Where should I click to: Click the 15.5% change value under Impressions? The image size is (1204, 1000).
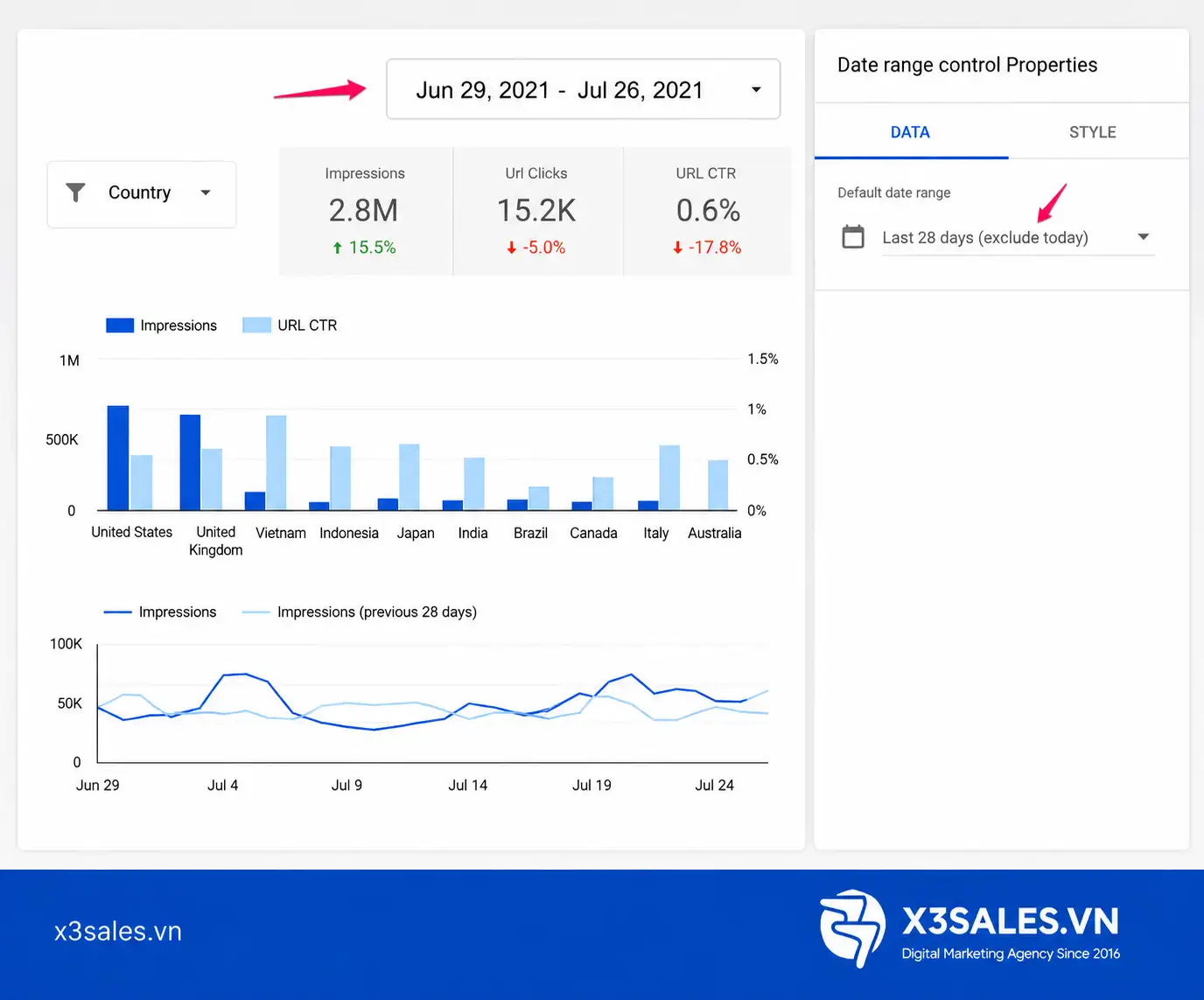(373, 248)
